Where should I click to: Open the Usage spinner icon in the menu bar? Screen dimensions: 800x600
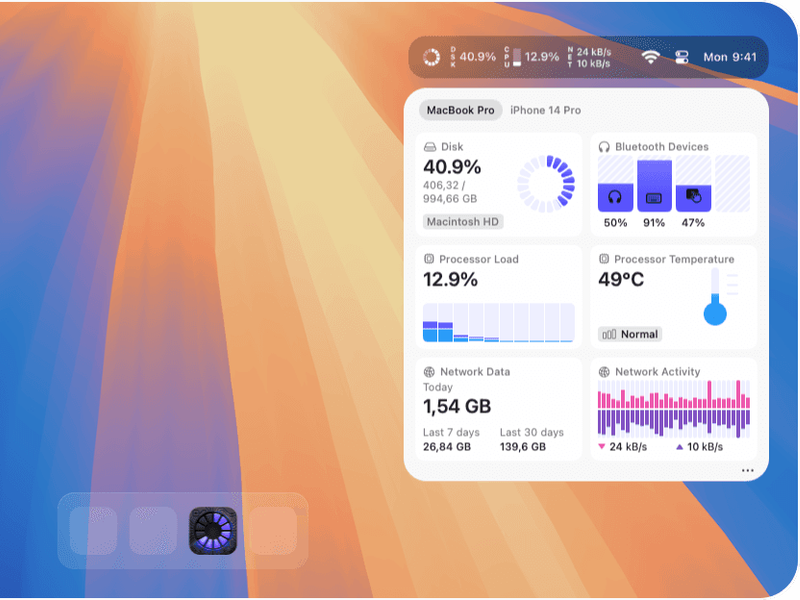pos(430,57)
